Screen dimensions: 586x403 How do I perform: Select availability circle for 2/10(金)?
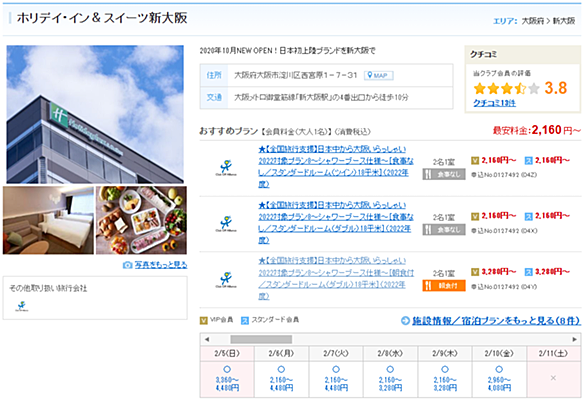click(x=499, y=369)
